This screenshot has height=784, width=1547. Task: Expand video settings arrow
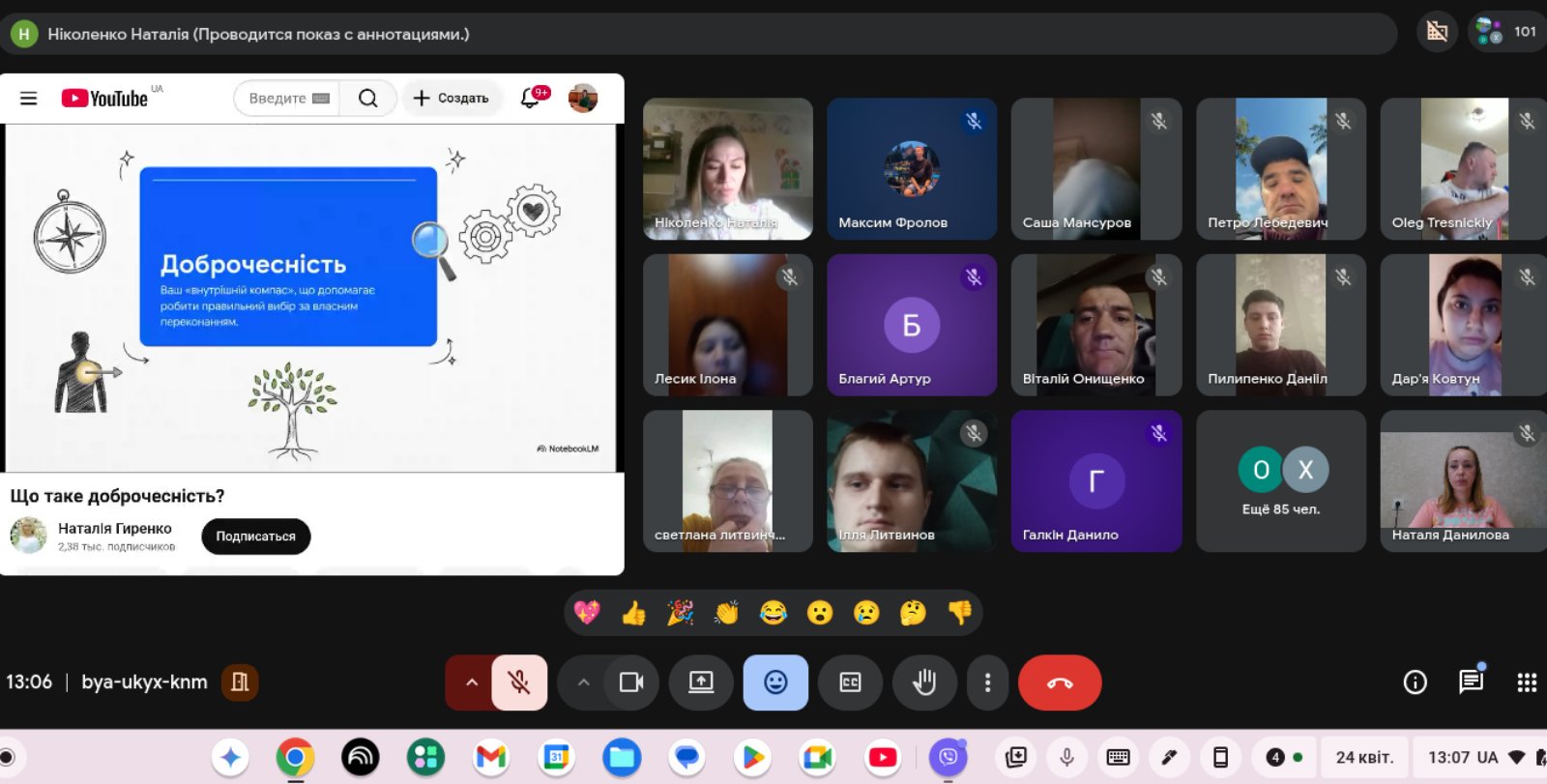[583, 682]
